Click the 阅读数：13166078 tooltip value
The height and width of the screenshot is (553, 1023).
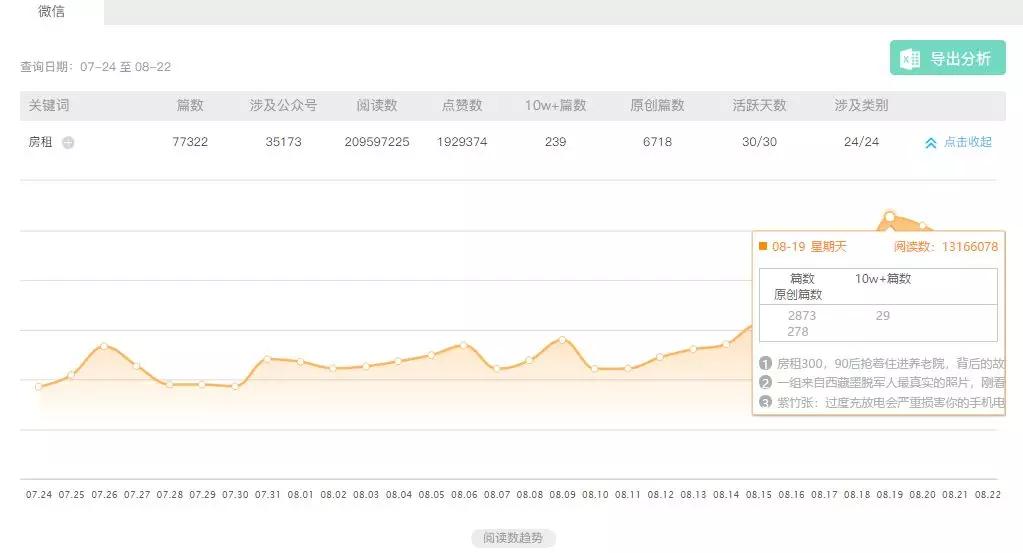click(945, 247)
